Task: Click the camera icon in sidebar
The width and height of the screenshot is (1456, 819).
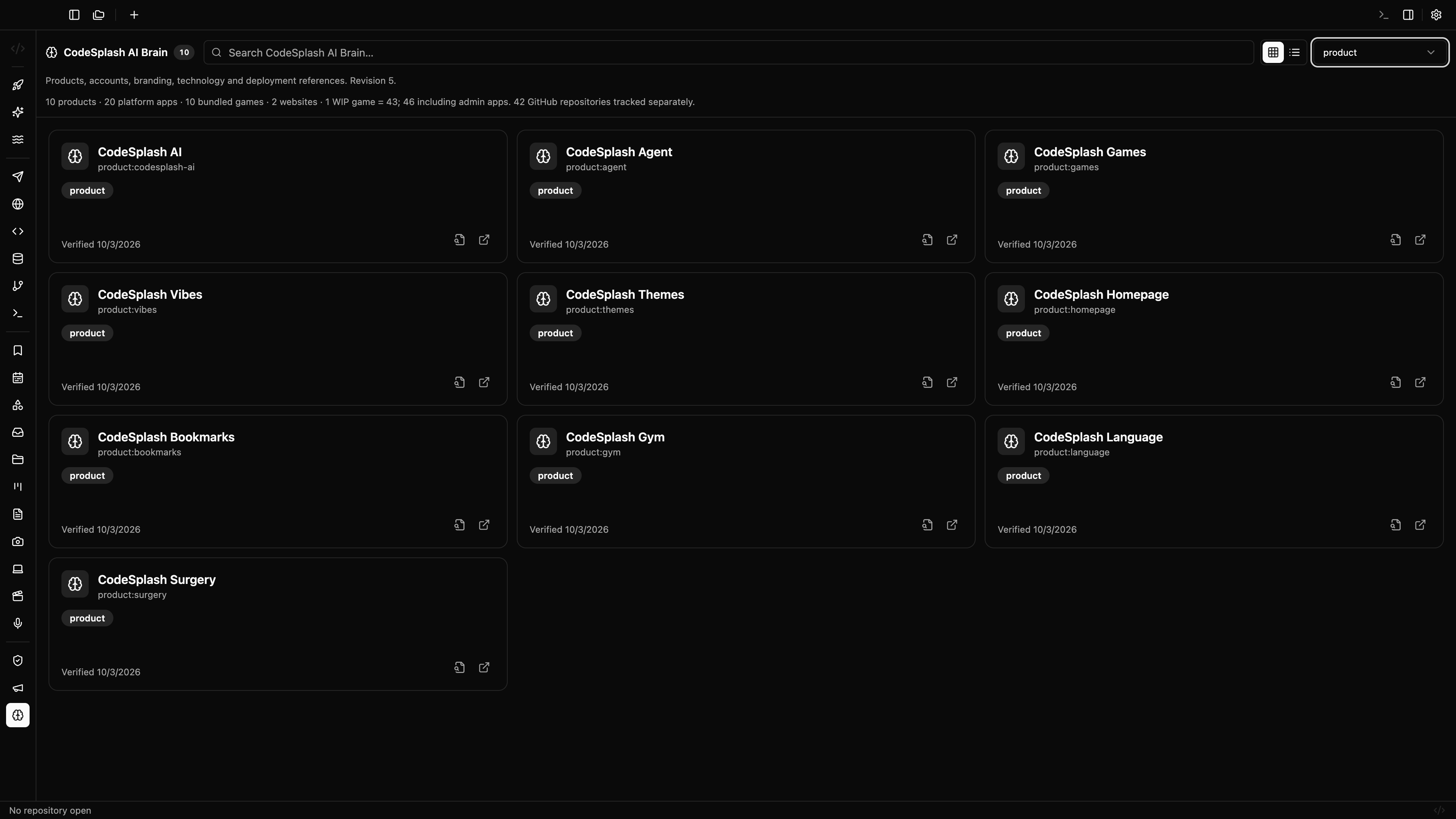Action: 17,541
